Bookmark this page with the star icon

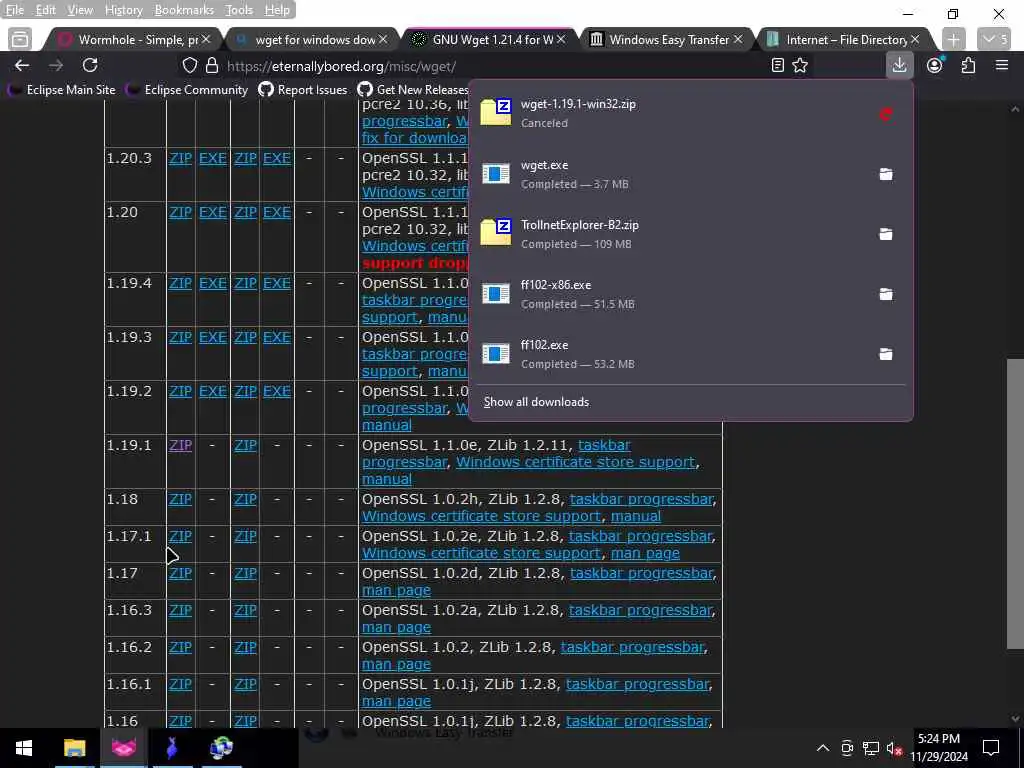point(800,65)
